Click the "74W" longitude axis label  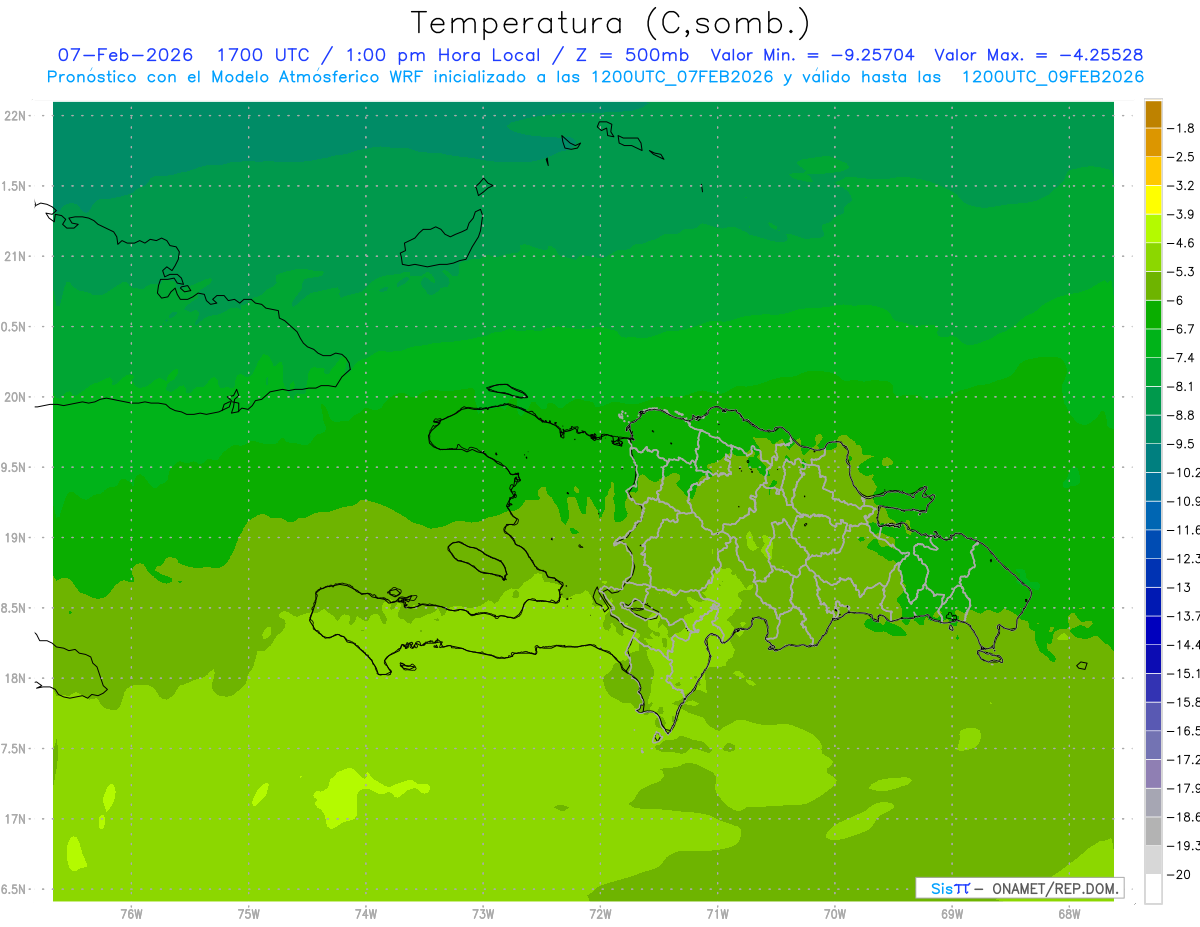[366, 914]
